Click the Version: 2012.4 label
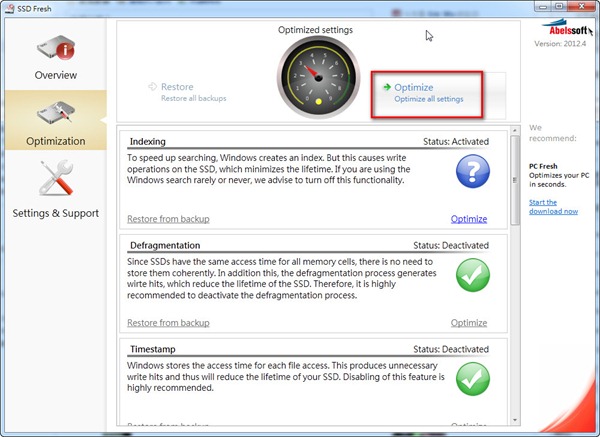 click(x=560, y=44)
